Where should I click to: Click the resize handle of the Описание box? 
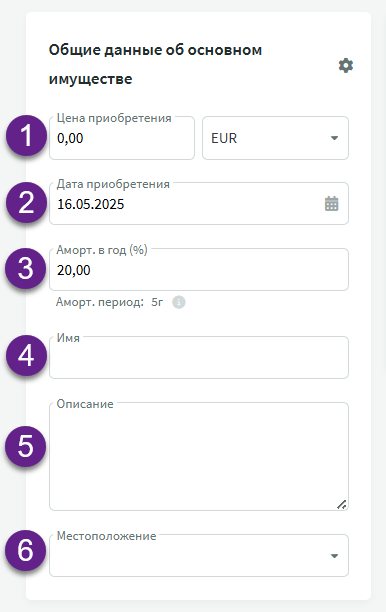[342, 504]
